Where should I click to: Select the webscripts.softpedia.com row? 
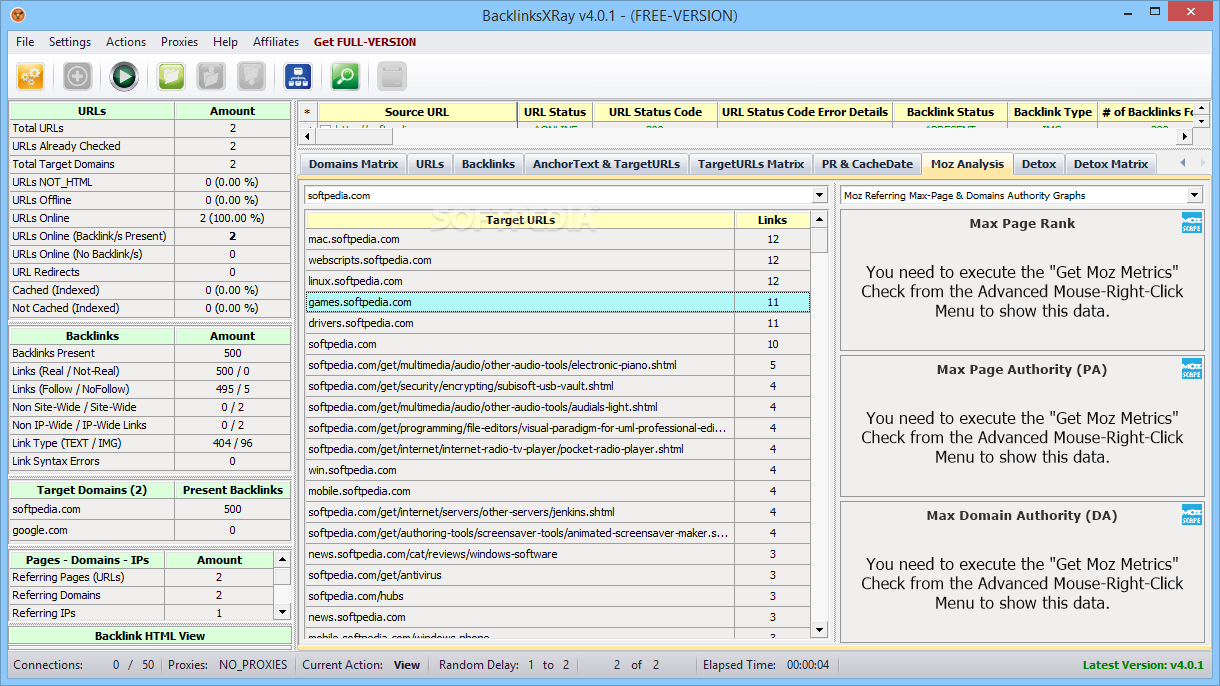(558, 260)
